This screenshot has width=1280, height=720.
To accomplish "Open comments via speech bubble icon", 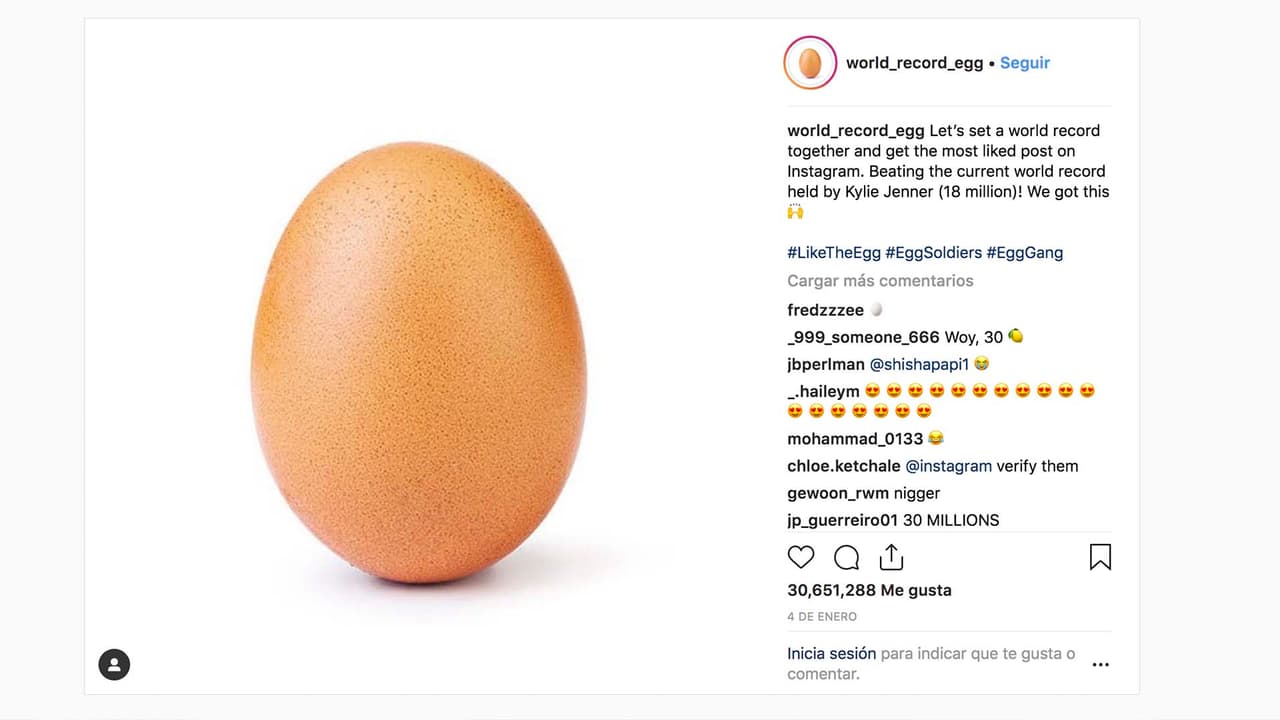I will coord(846,557).
